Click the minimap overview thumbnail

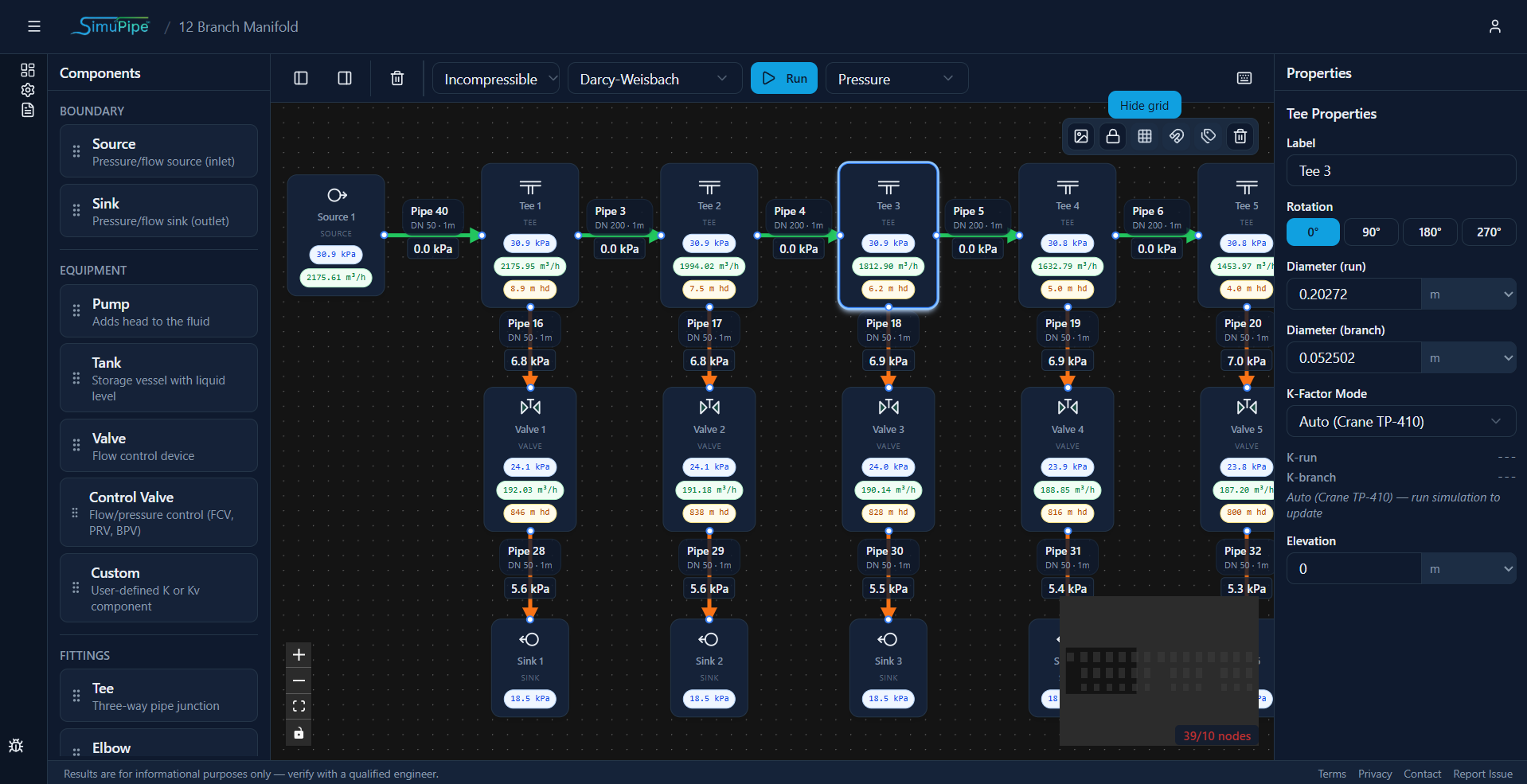1158,671
